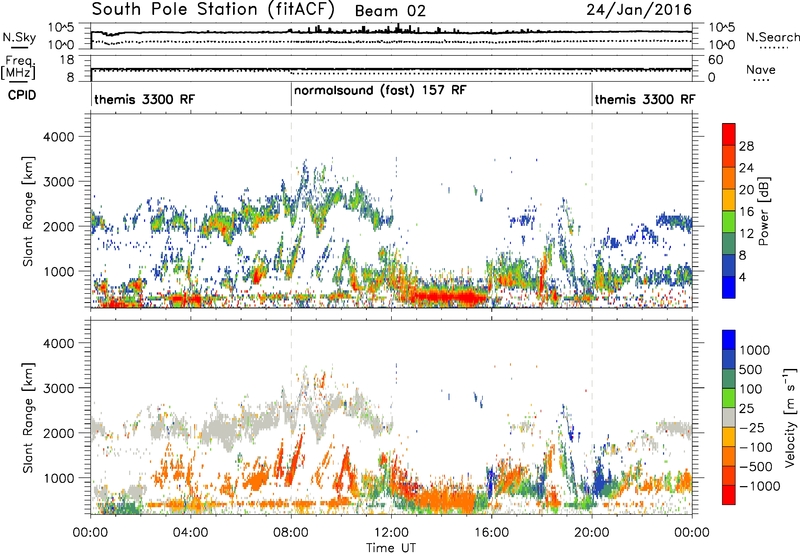Click the blue bottom of the power color bar
Image resolution: width=800 pixels, height=554 pixels.
pos(729,287)
